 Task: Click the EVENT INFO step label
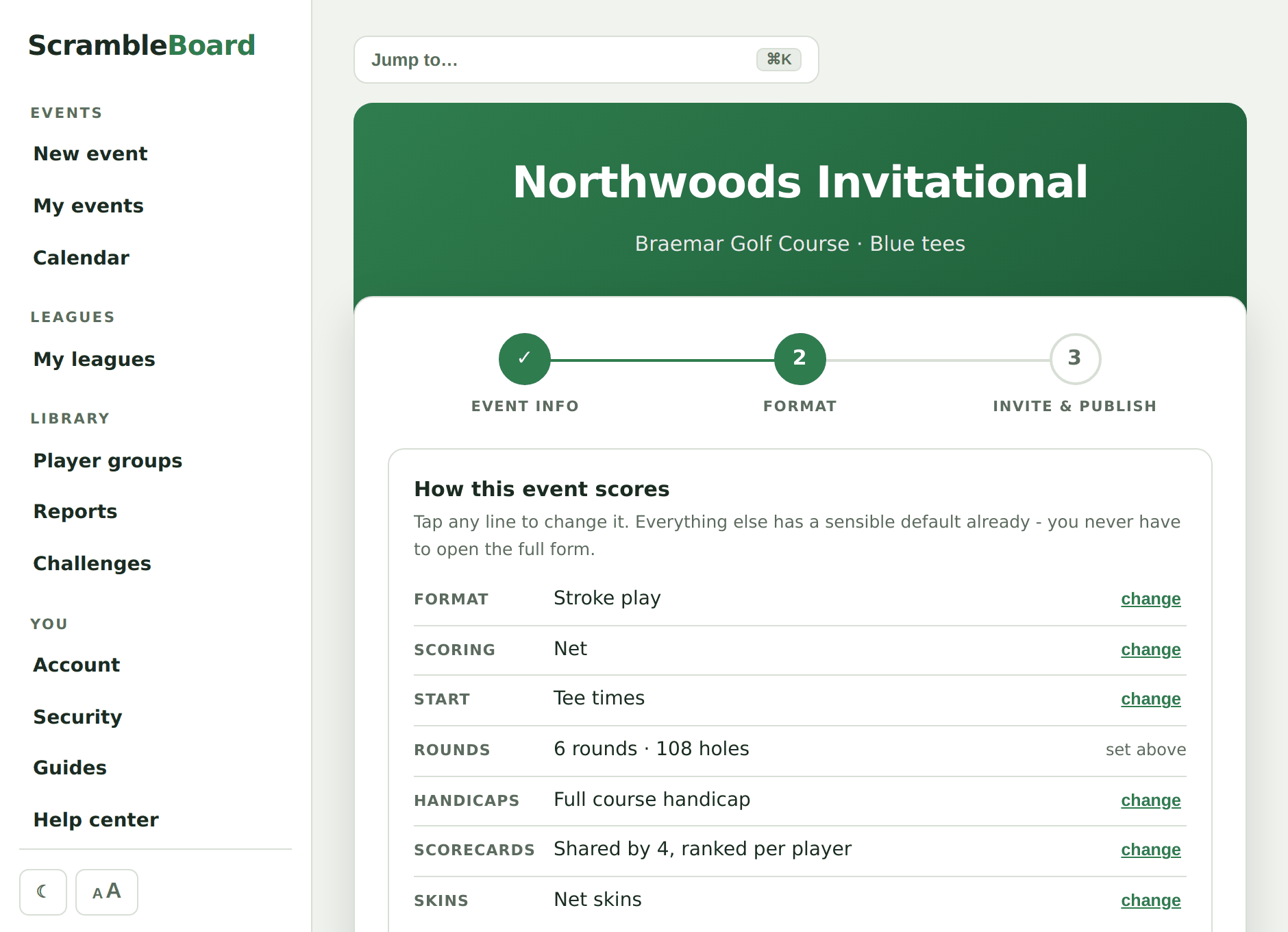coord(525,406)
